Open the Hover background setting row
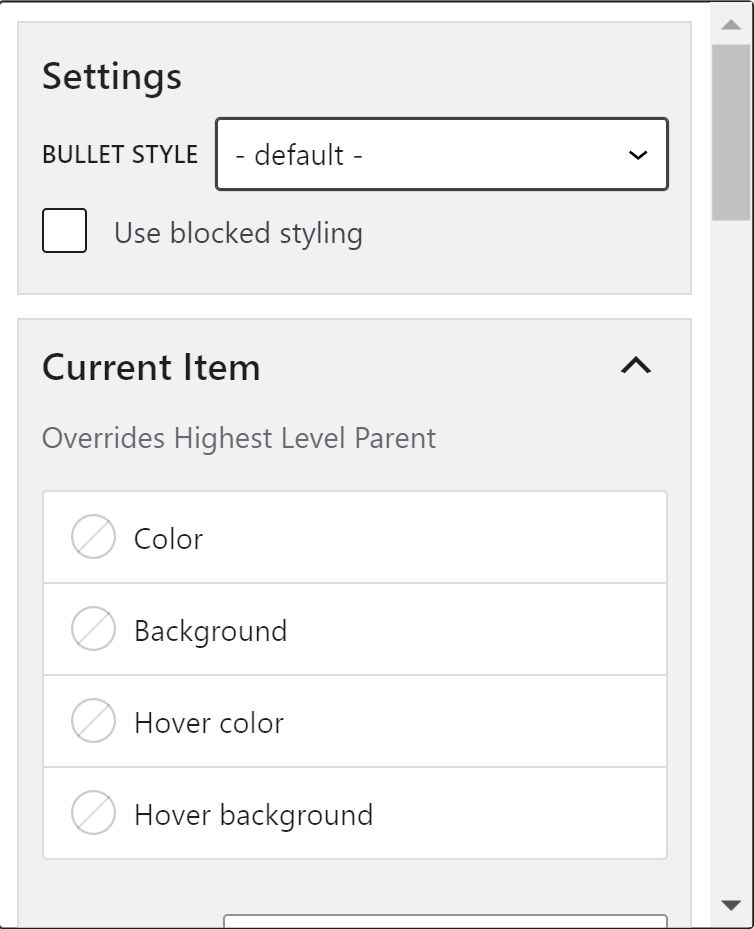Screen dimensions: 754x929 point(355,814)
